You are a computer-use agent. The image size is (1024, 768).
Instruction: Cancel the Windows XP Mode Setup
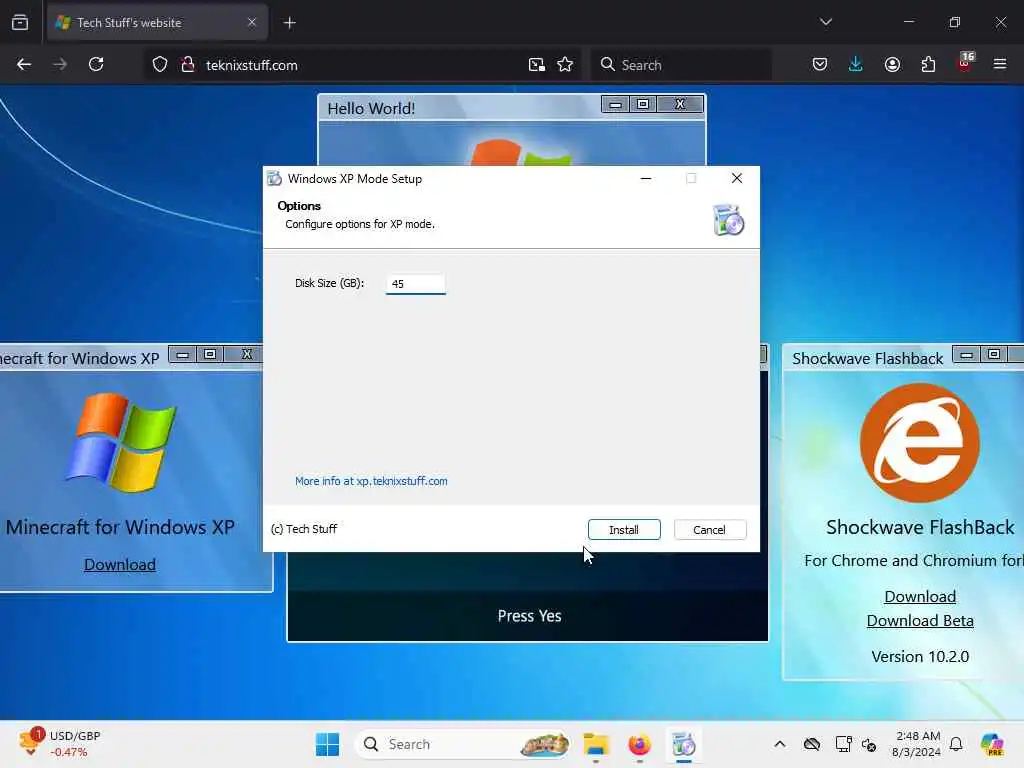coord(710,530)
